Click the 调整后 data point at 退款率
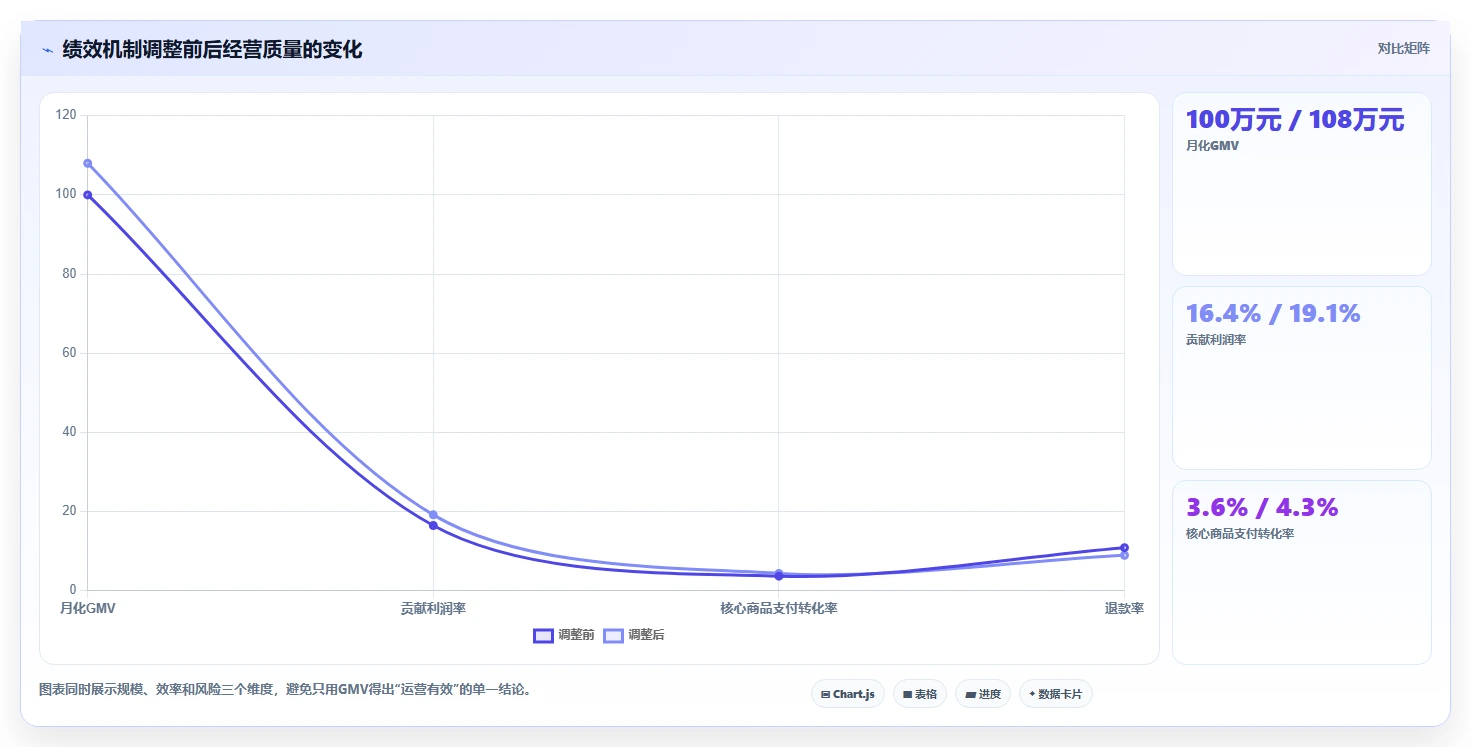The image size is (1471, 747). pyautogui.click(x=1124, y=555)
